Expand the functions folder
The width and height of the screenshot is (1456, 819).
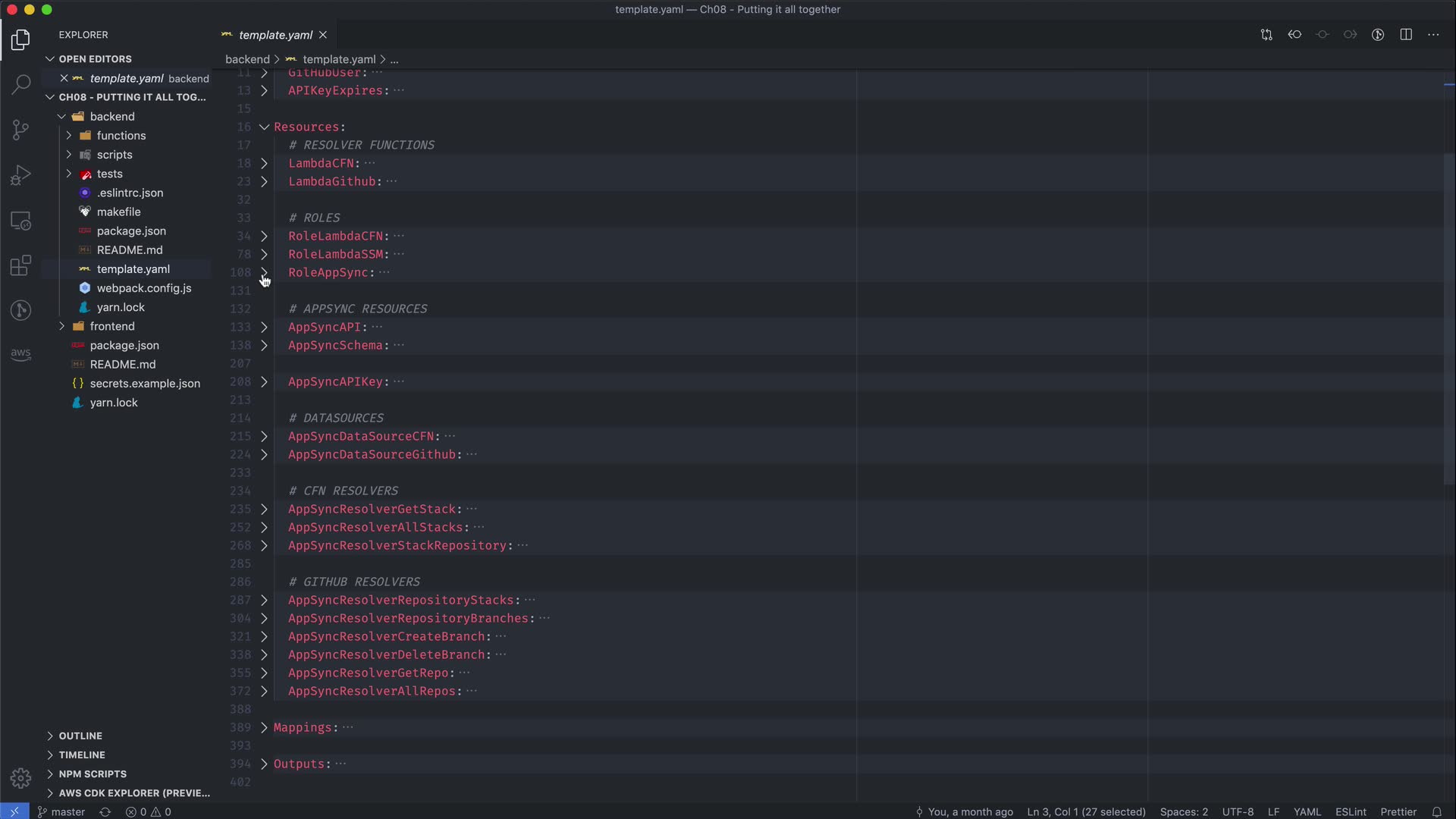(x=121, y=136)
